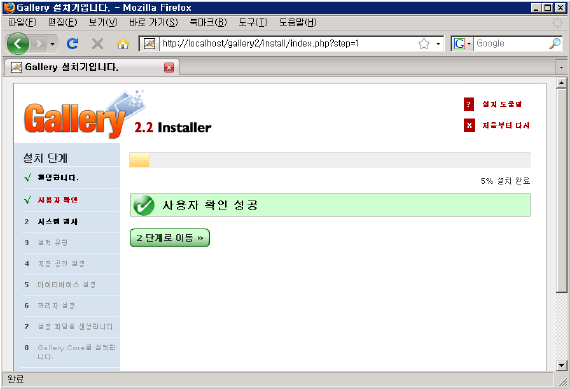This screenshot has width=570, height=389.
Task: Maximize the Firefox window
Action: tap(547, 8)
